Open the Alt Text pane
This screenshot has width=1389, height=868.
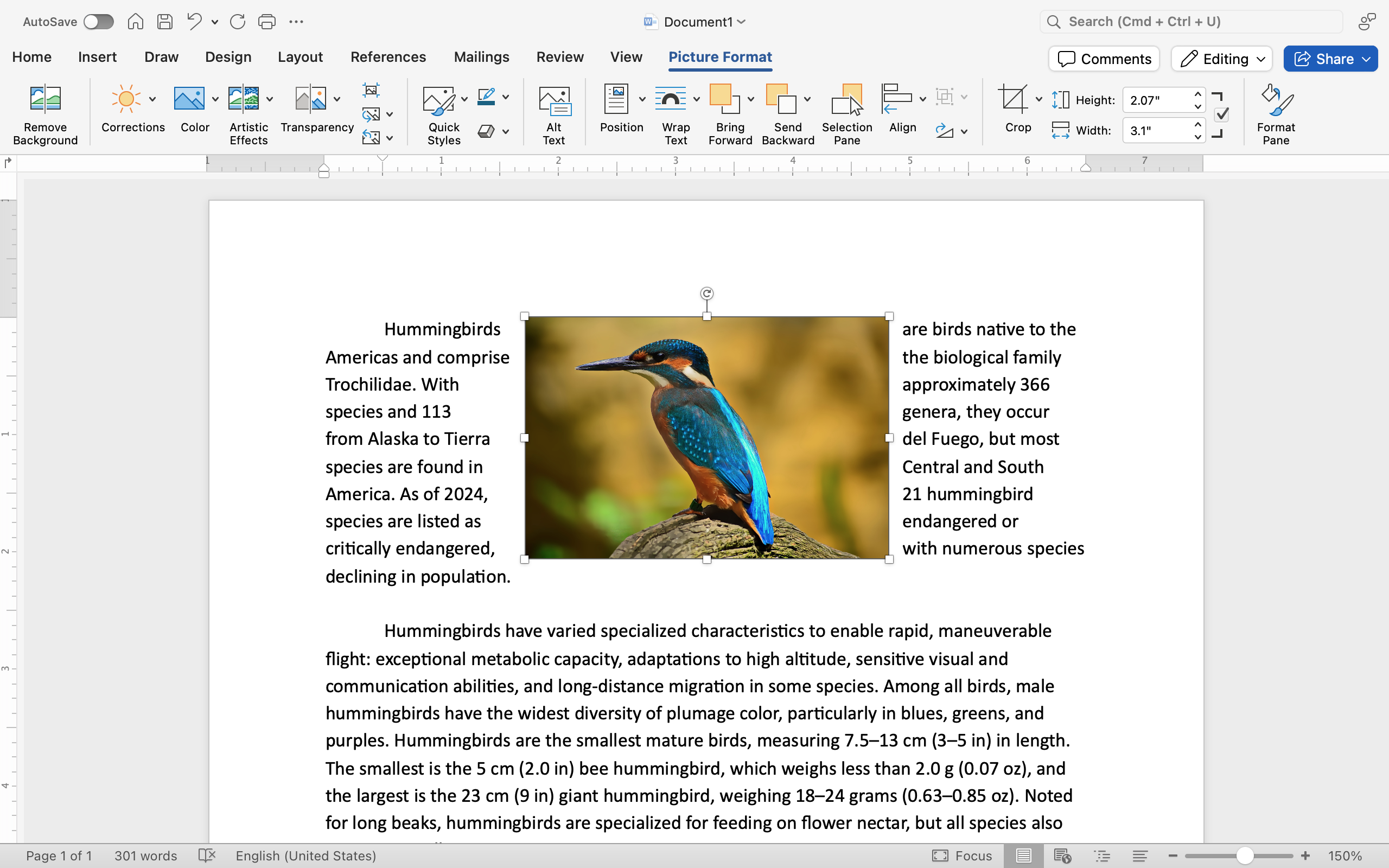click(554, 114)
